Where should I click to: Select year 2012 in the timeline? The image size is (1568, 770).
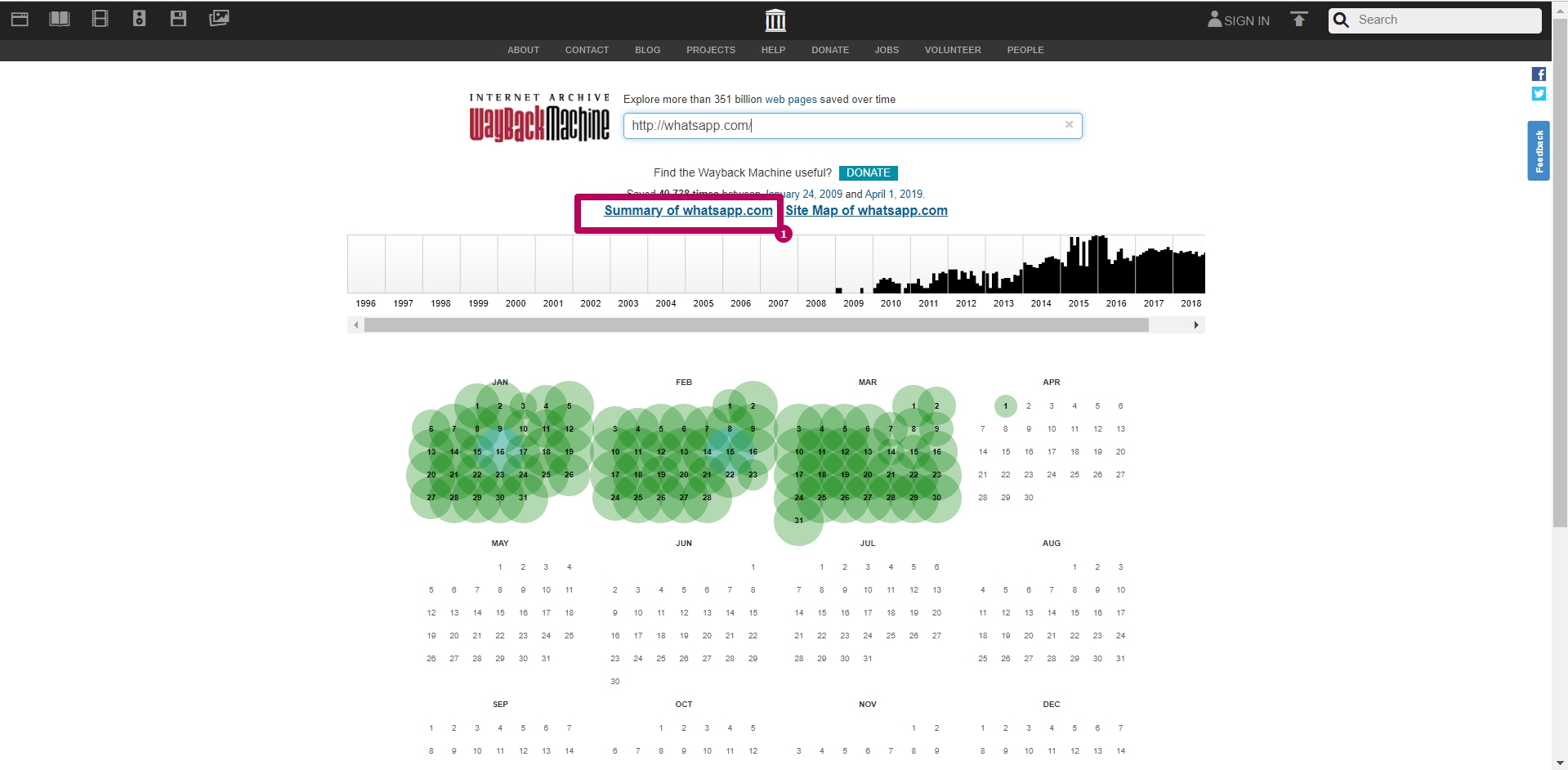tap(966, 303)
